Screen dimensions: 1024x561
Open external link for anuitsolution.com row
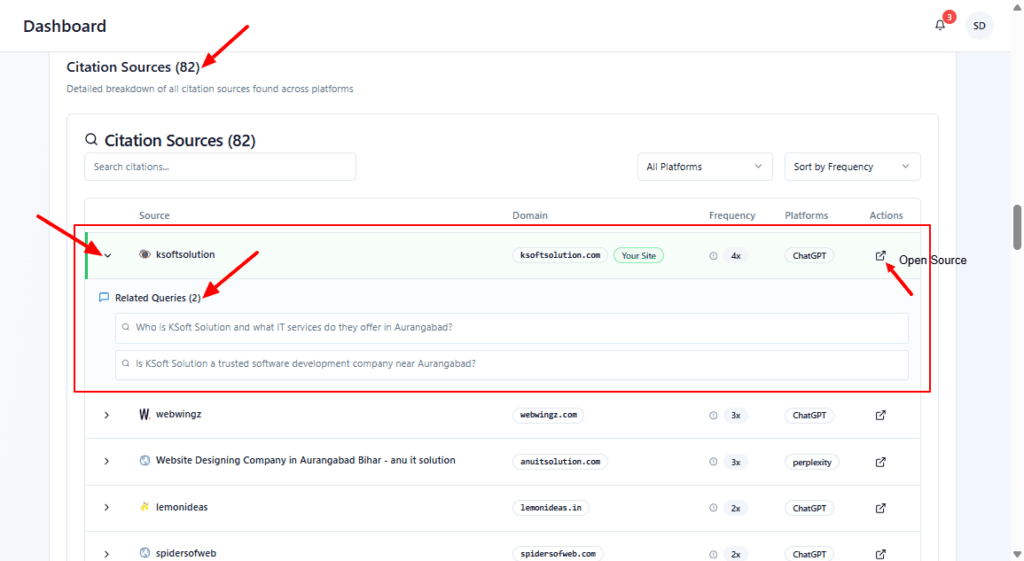[x=880, y=462]
